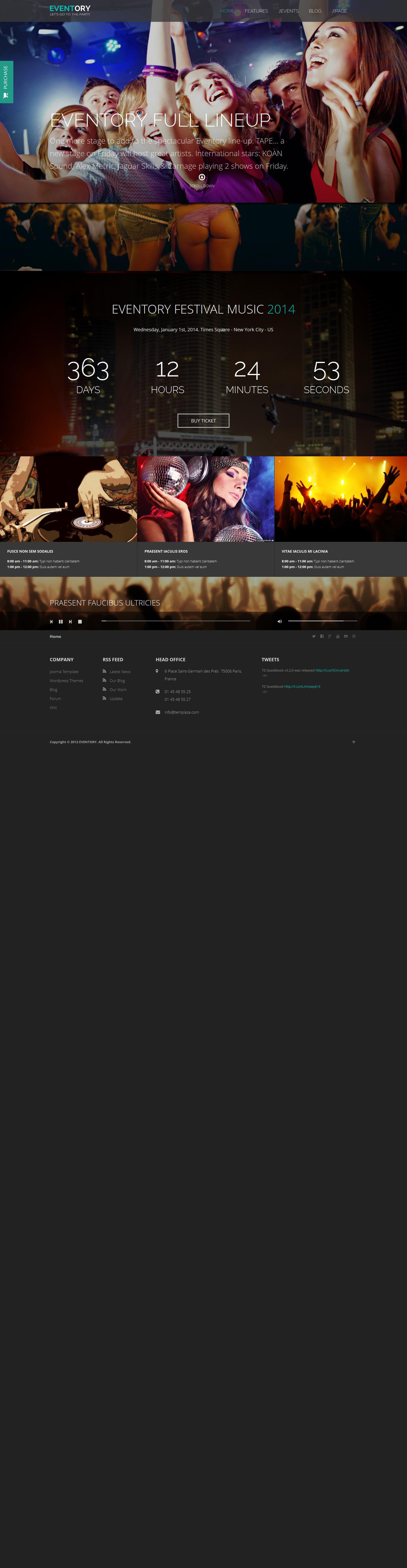Click the scroll down arrow icon

pyautogui.click(x=202, y=177)
